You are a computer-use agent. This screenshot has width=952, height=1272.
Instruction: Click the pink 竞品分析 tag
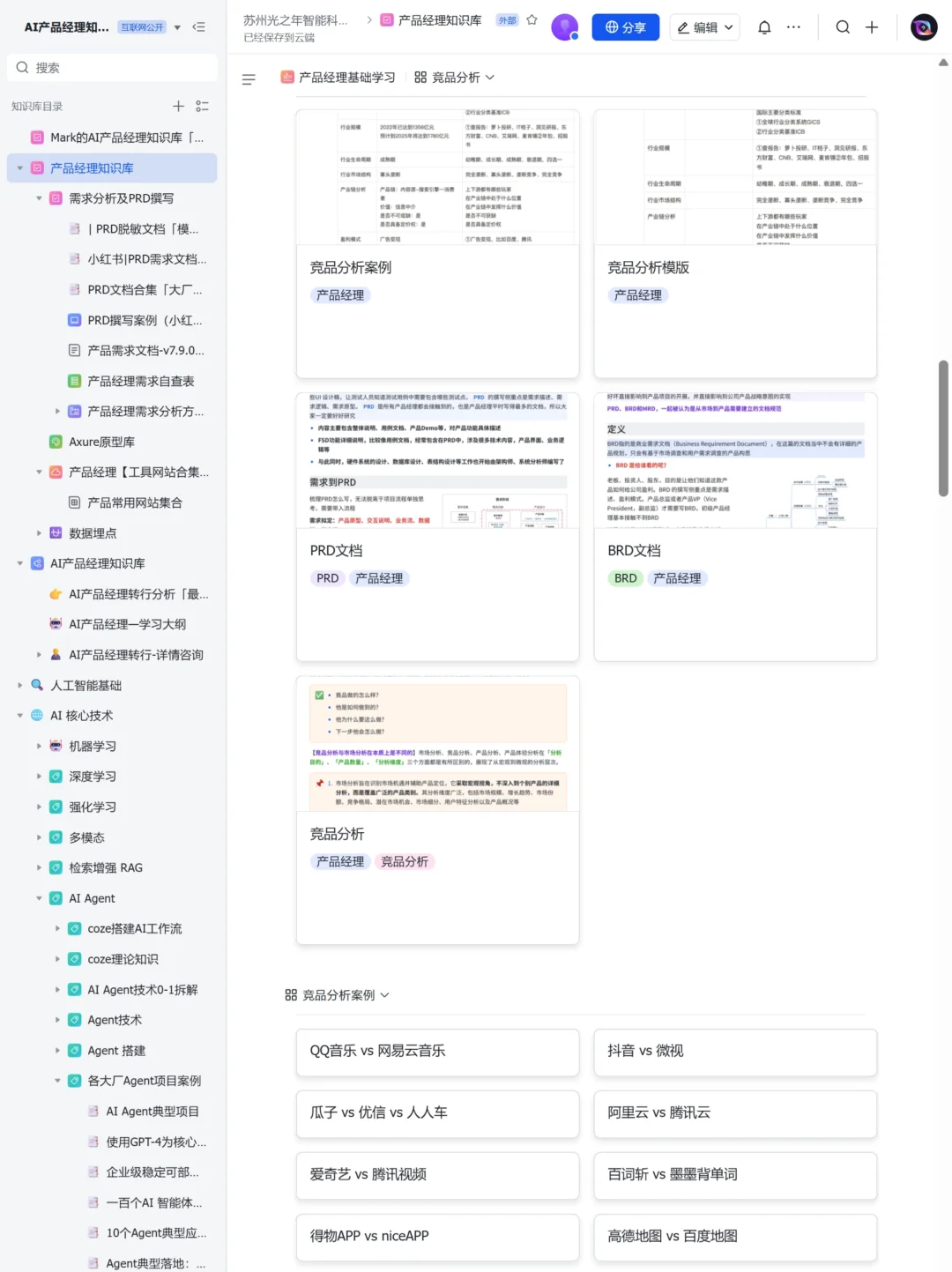[405, 861]
